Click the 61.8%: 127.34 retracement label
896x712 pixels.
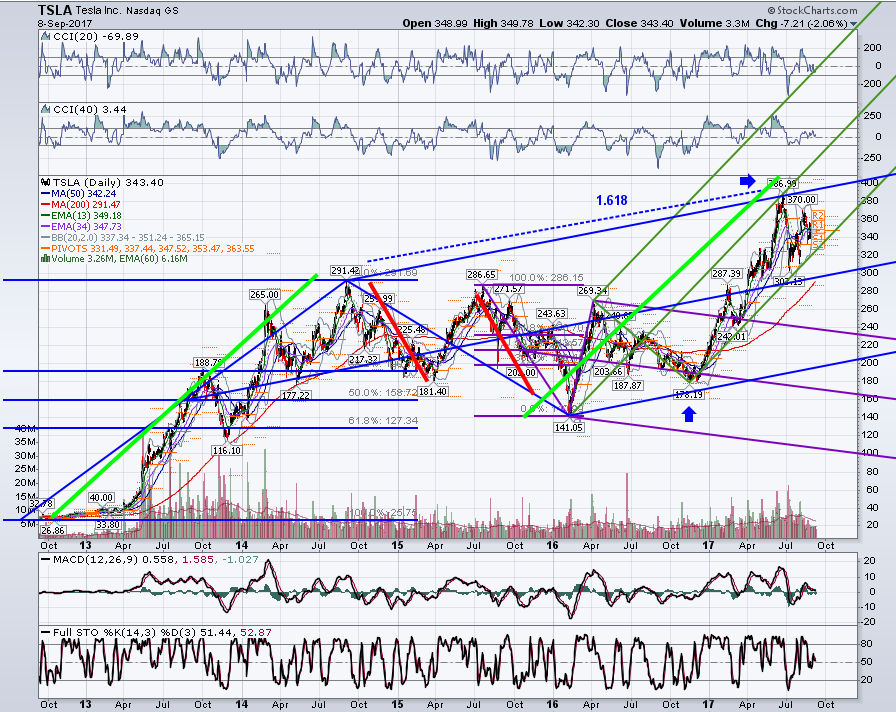(x=383, y=421)
